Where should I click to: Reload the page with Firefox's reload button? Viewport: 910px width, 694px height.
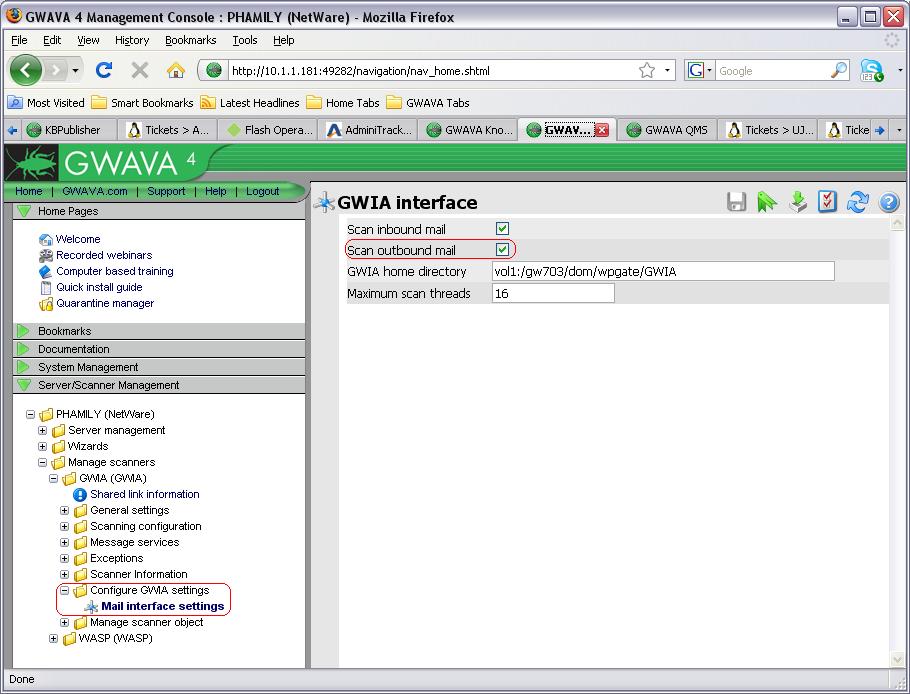pyautogui.click(x=104, y=70)
